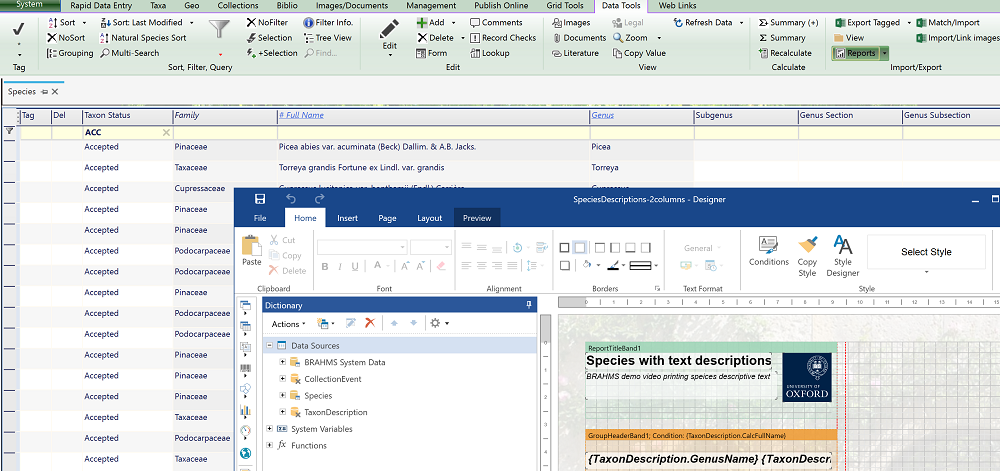Select the chart component in the toolbox
The width and height of the screenshot is (1000, 471).
click(245, 410)
